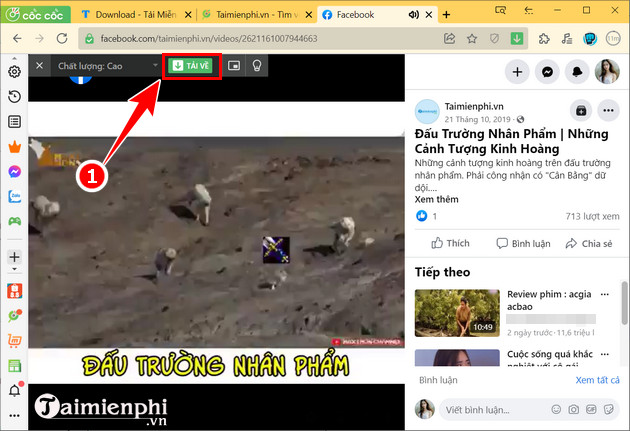The width and height of the screenshot is (630, 431).
Task: Click the Xem tất cả comments link
Action: 598,380
